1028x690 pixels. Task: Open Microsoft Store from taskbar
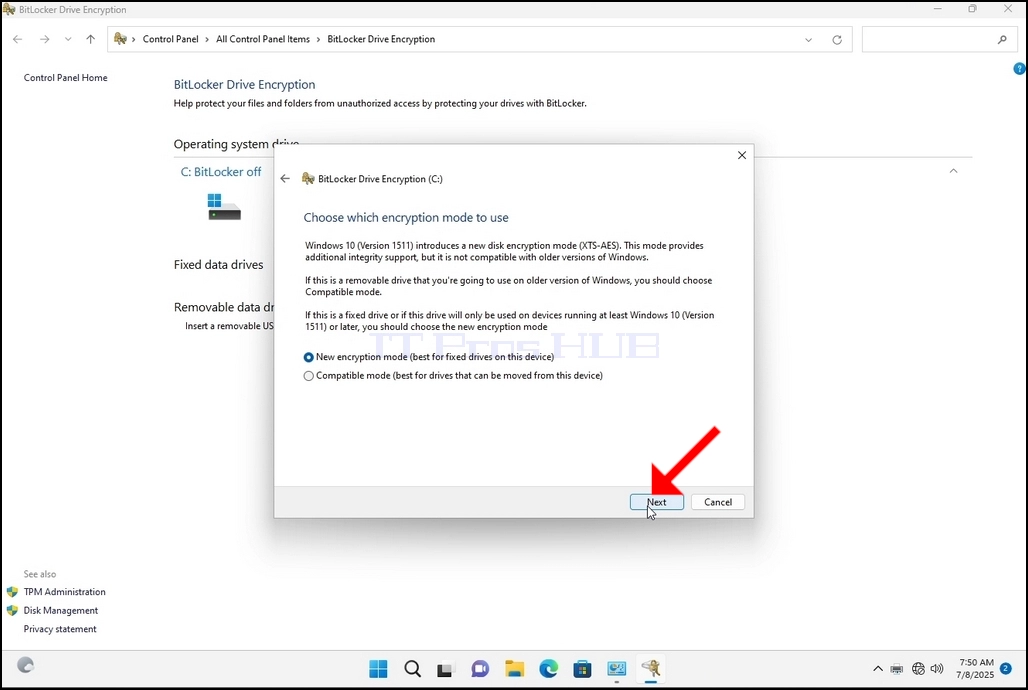[582, 669]
